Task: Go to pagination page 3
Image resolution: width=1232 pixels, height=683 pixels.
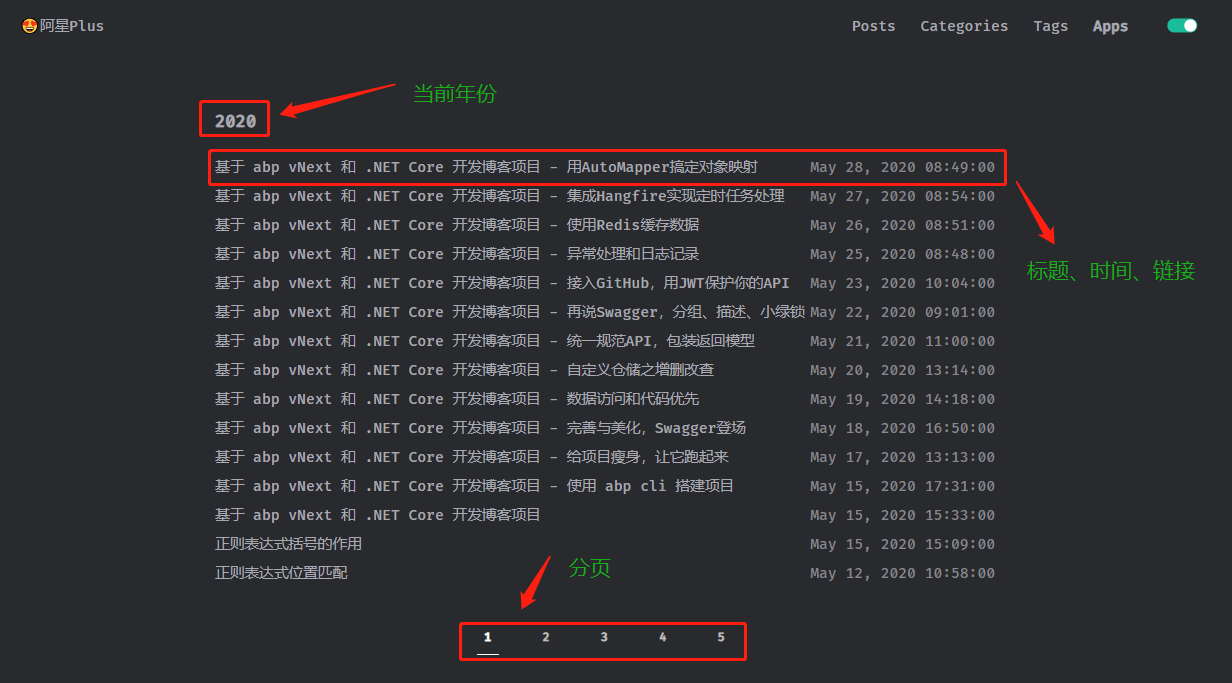Action: pos(604,637)
